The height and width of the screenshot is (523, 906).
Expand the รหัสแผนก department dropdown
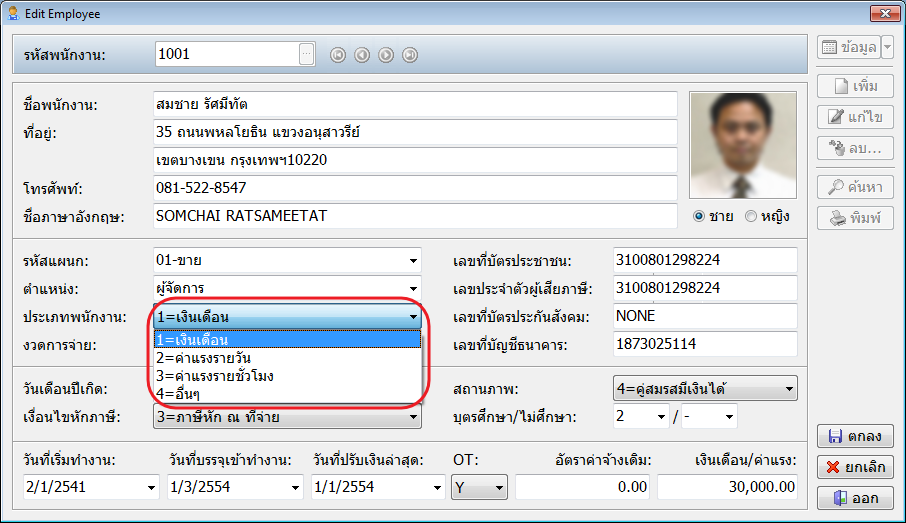(413, 262)
